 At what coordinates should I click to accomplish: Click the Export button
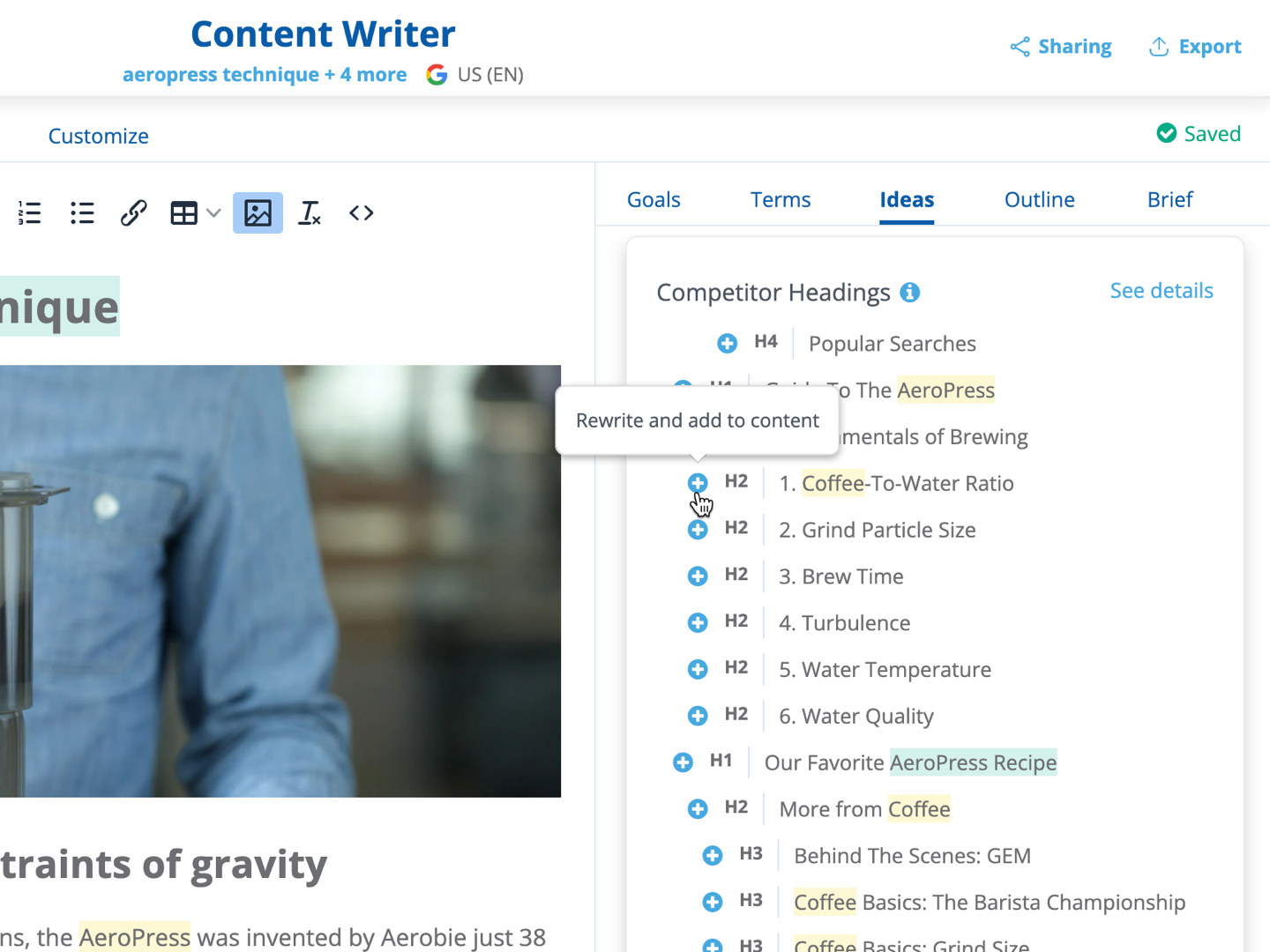[x=1195, y=47]
